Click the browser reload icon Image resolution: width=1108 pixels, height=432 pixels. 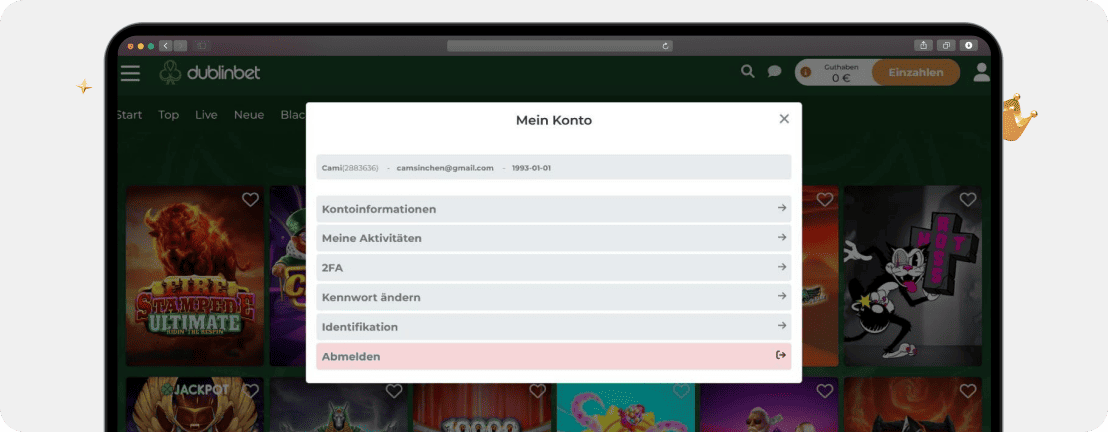coord(666,46)
